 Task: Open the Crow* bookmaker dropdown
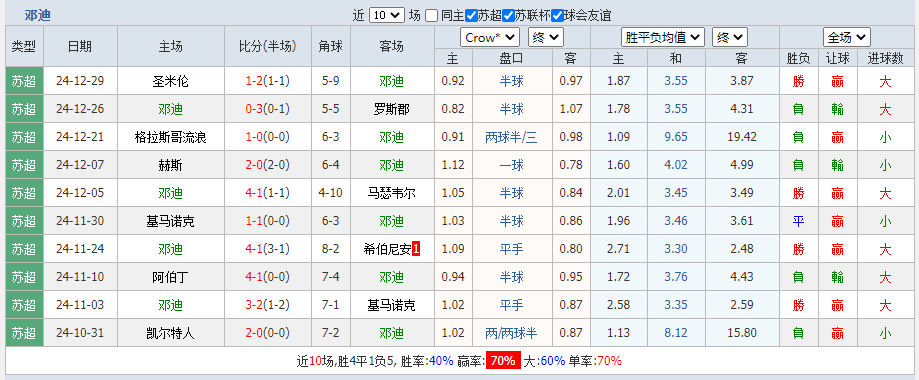click(x=490, y=38)
